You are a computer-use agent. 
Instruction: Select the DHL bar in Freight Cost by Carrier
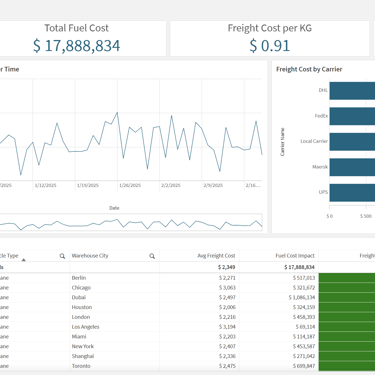352,91
